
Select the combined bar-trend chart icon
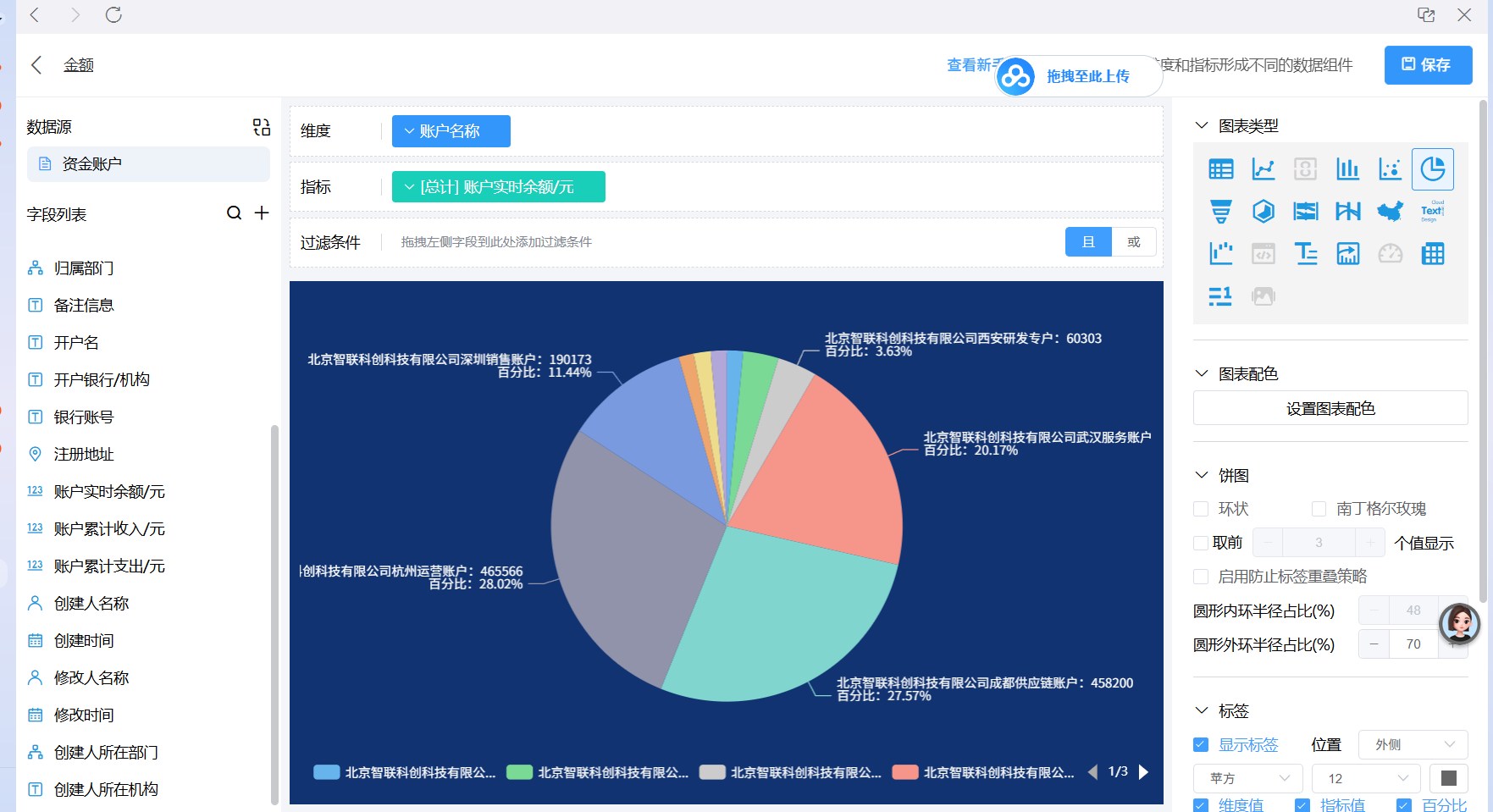pos(1347,253)
